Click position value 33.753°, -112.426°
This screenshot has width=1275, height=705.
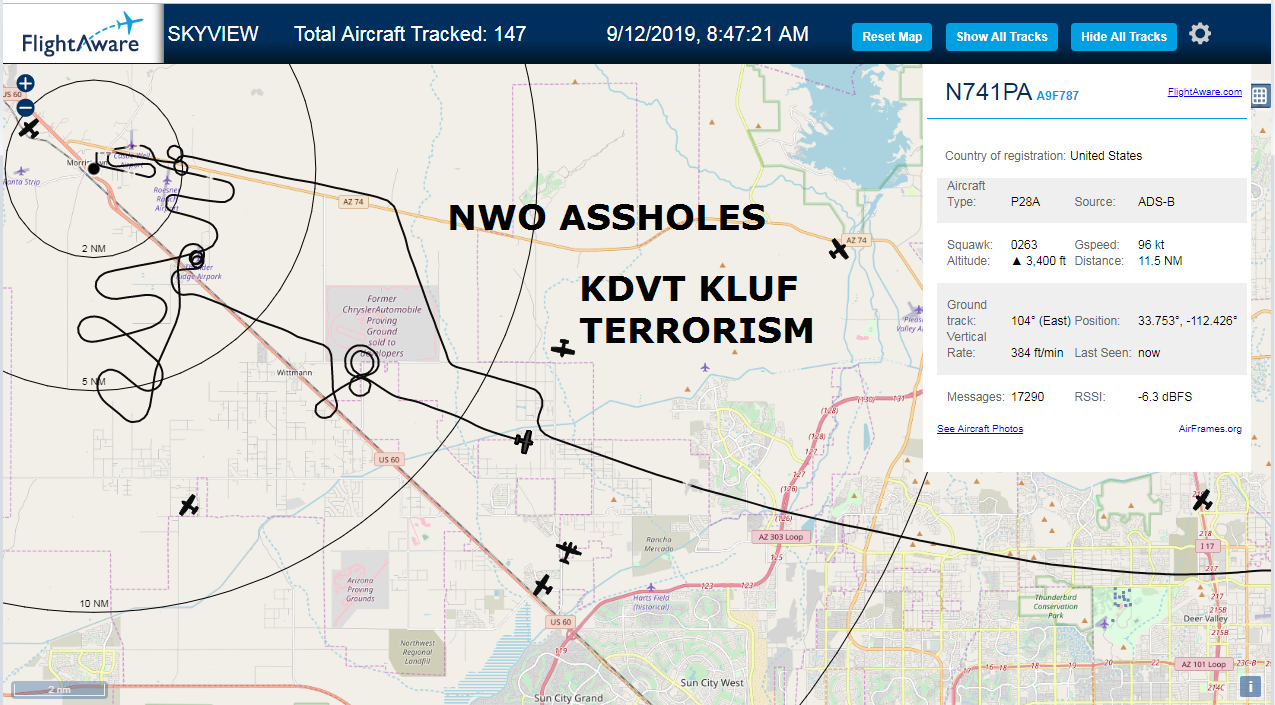point(1187,321)
